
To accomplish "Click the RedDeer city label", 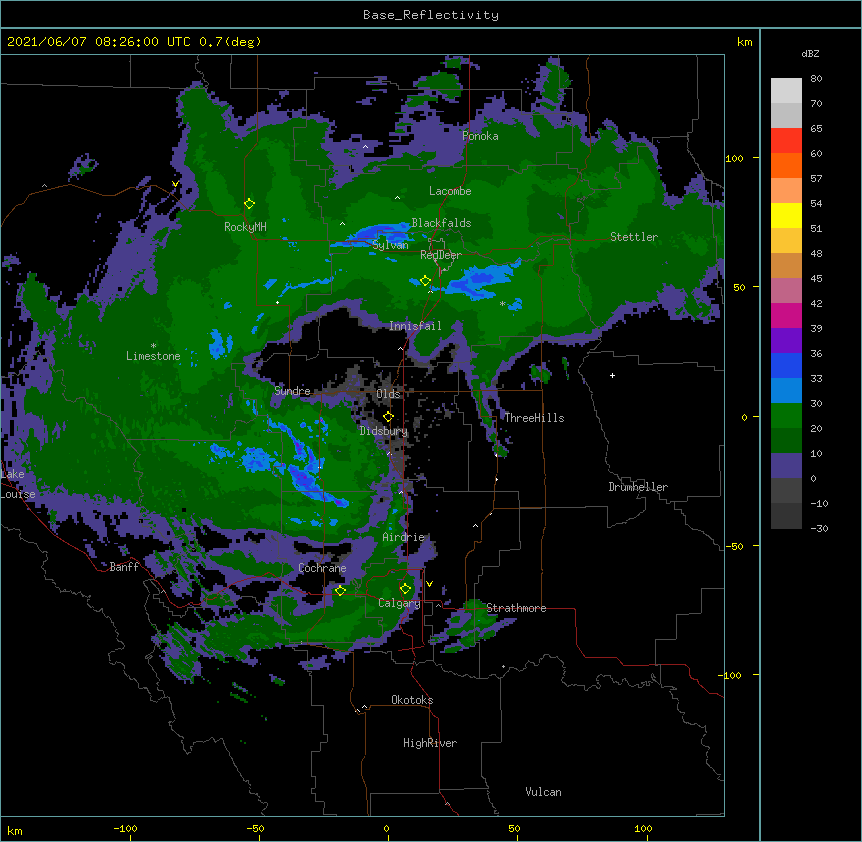I will [441, 255].
